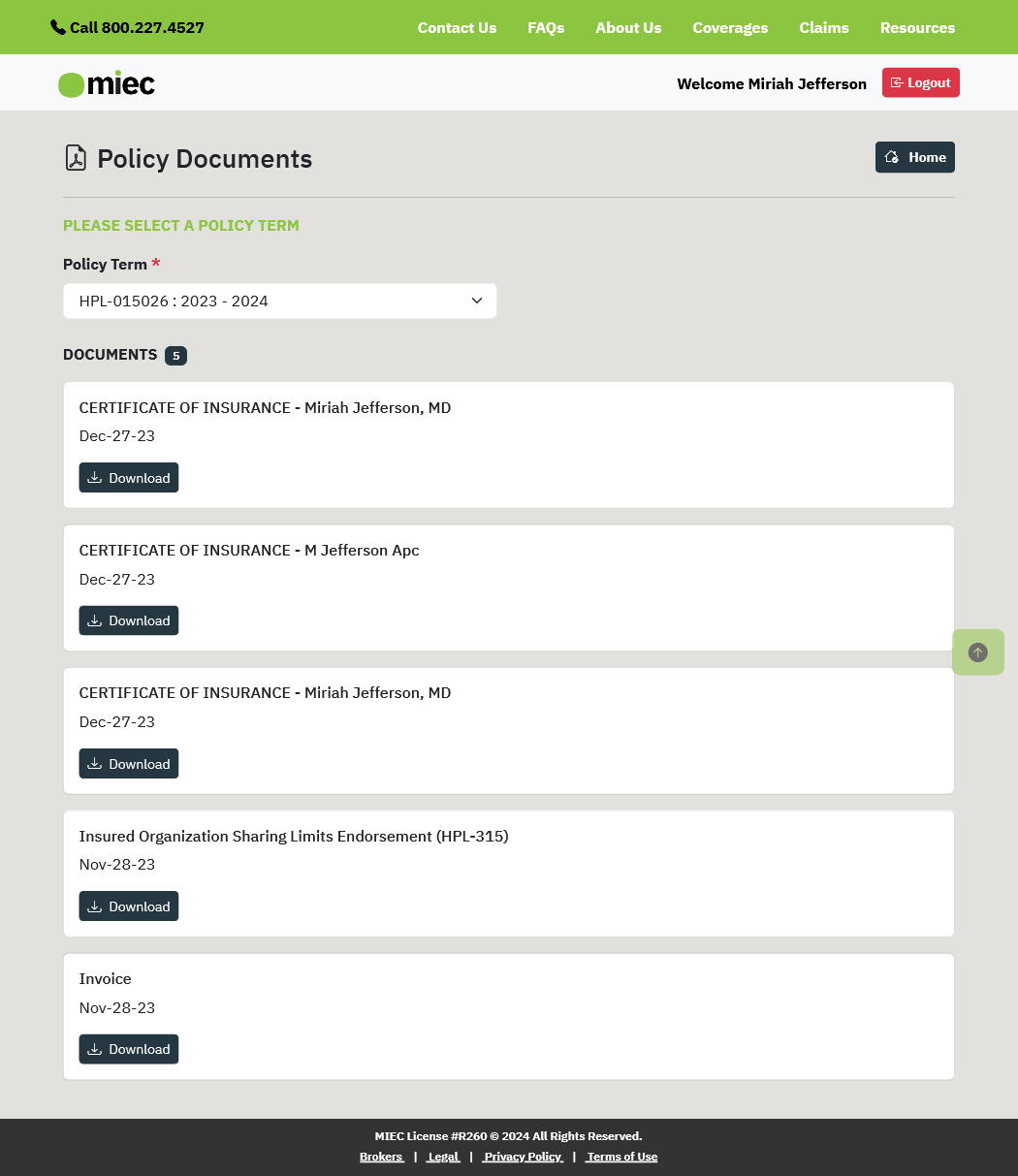Download the Insured Organization Sharing Limits Endorsement

(128, 906)
